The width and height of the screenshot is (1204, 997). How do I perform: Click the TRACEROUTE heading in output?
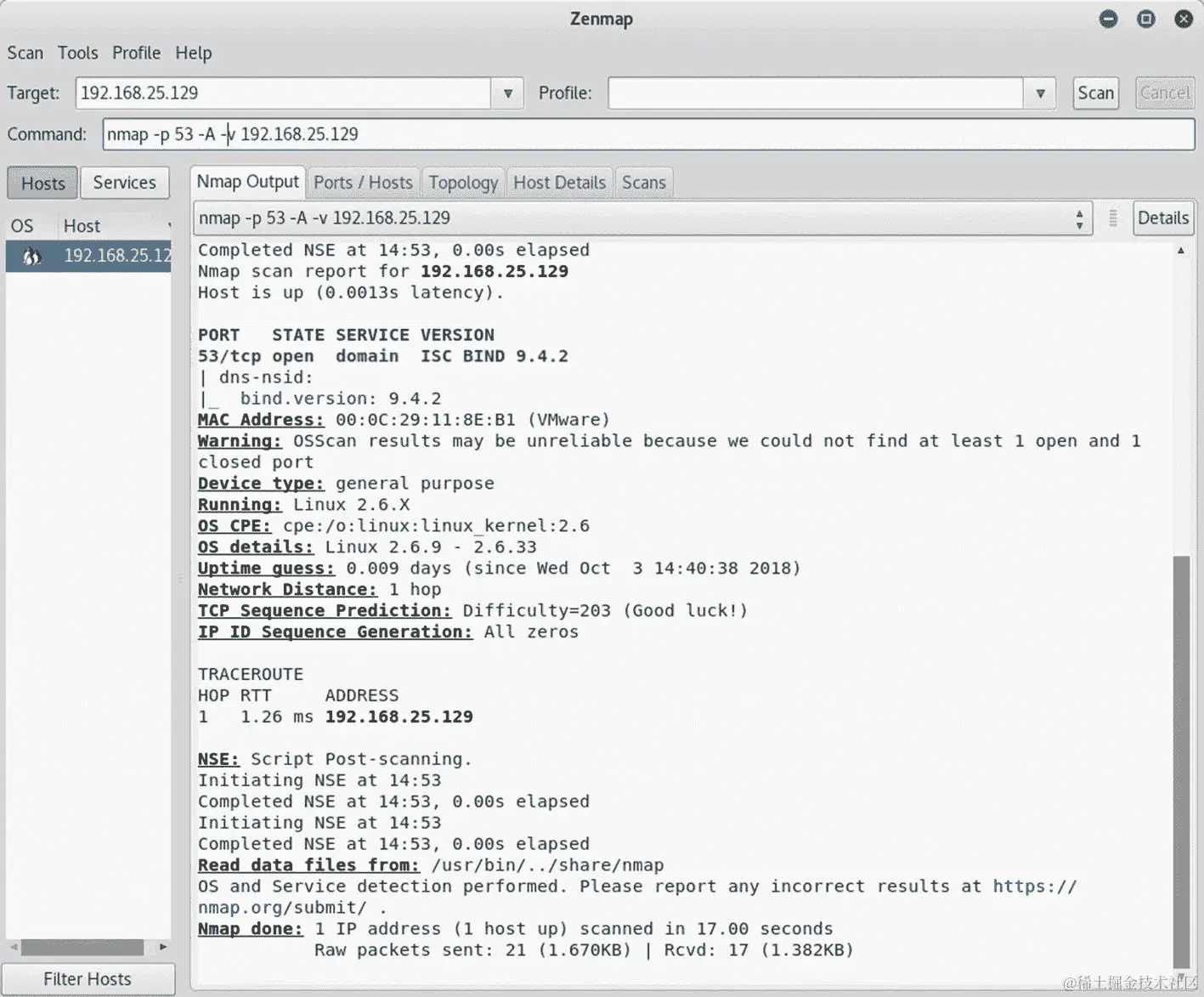251,675
